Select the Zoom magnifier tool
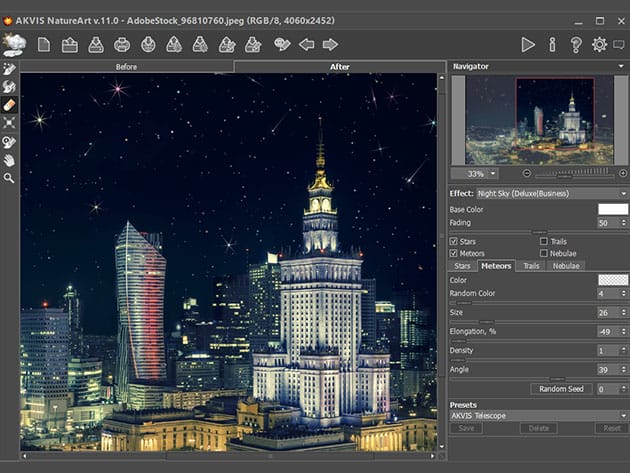 click(10, 178)
